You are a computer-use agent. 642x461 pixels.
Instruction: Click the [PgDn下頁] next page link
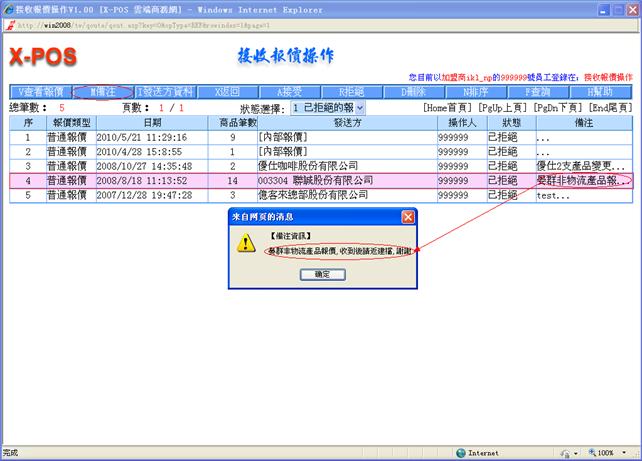point(559,106)
